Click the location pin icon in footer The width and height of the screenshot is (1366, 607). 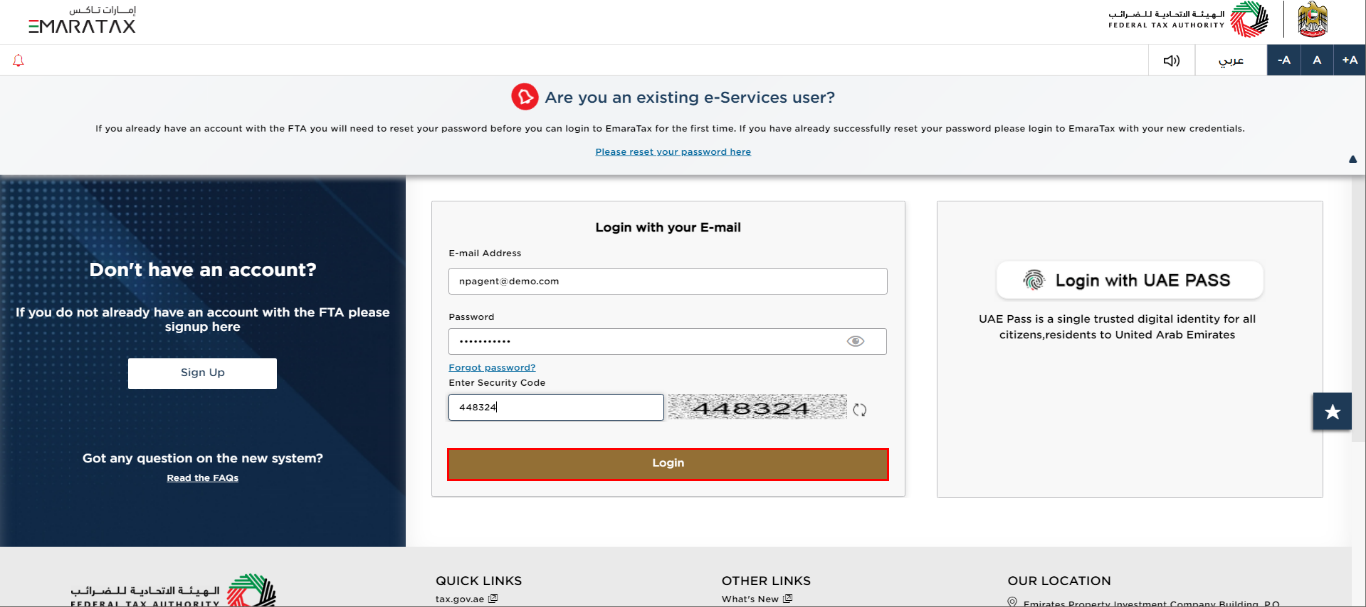pyautogui.click(x=1012, y=603)
